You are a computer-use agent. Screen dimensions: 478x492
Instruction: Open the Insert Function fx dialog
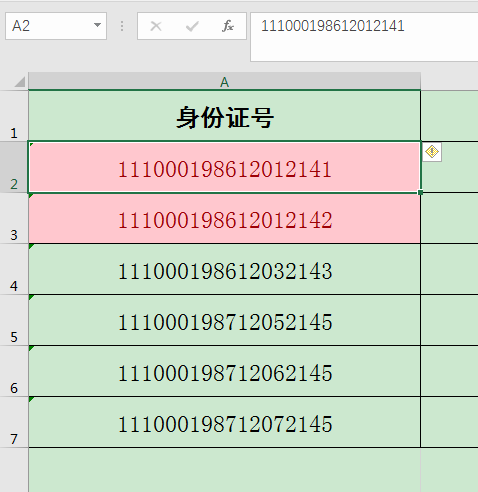click(x=228, y=26)
